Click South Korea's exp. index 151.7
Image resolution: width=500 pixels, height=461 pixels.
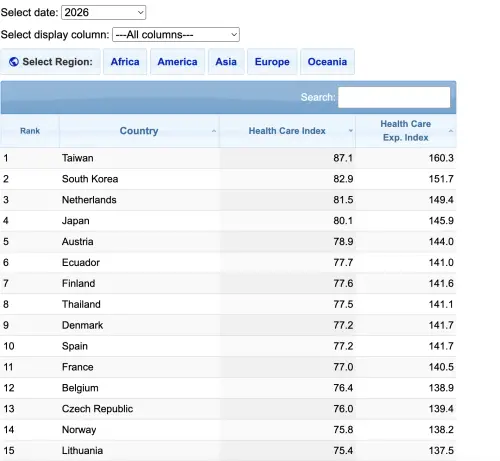coord(441,179)
